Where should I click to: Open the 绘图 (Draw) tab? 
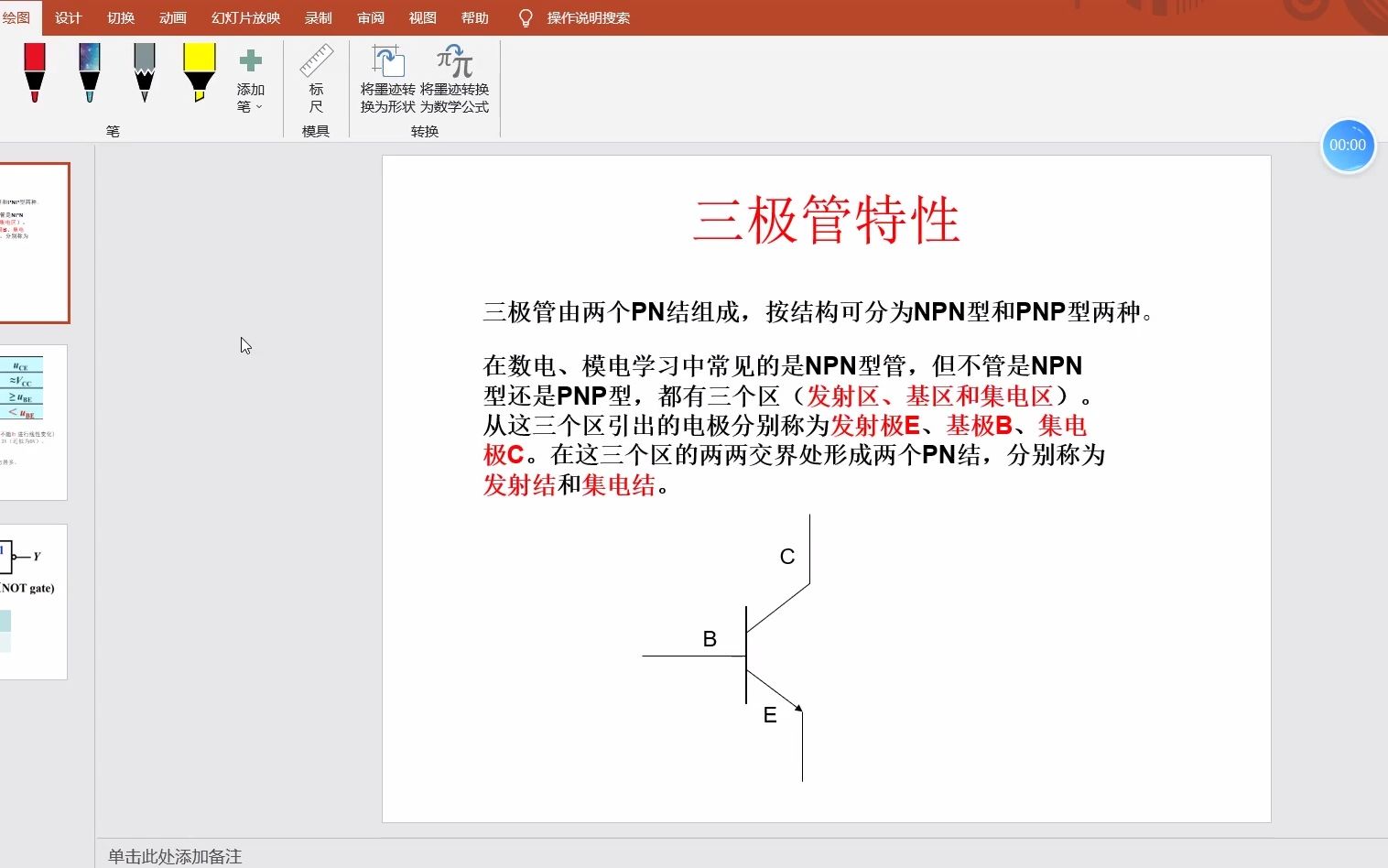16,17
